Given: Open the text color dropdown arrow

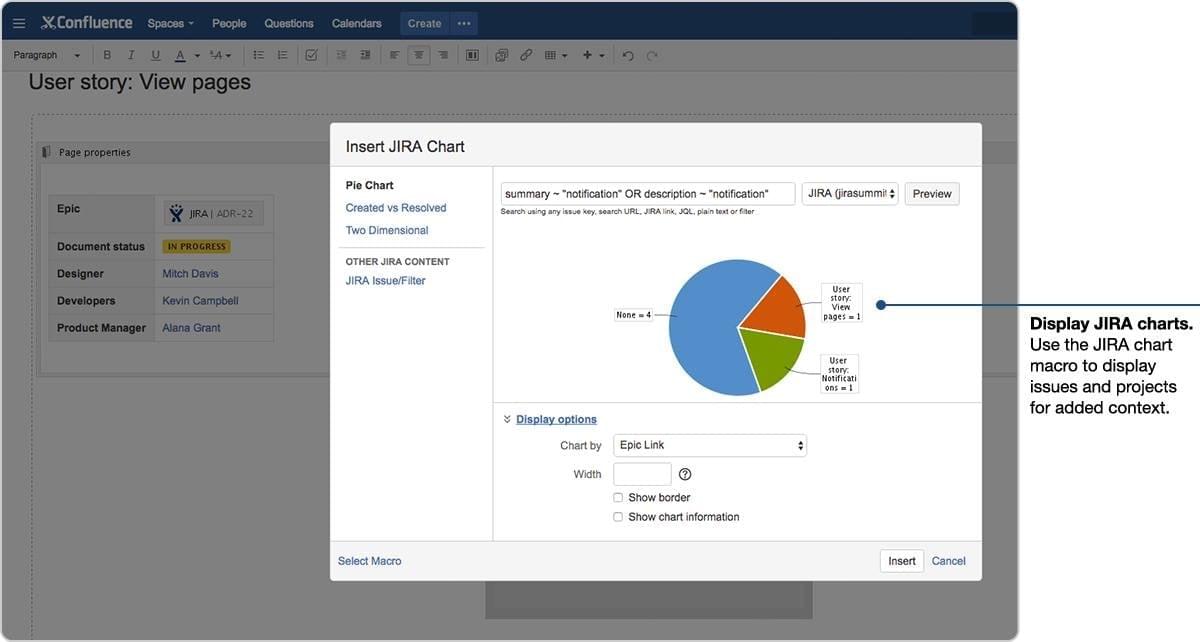Looking at the screenshot, I should pyautogui.click(x=197, y=55).
